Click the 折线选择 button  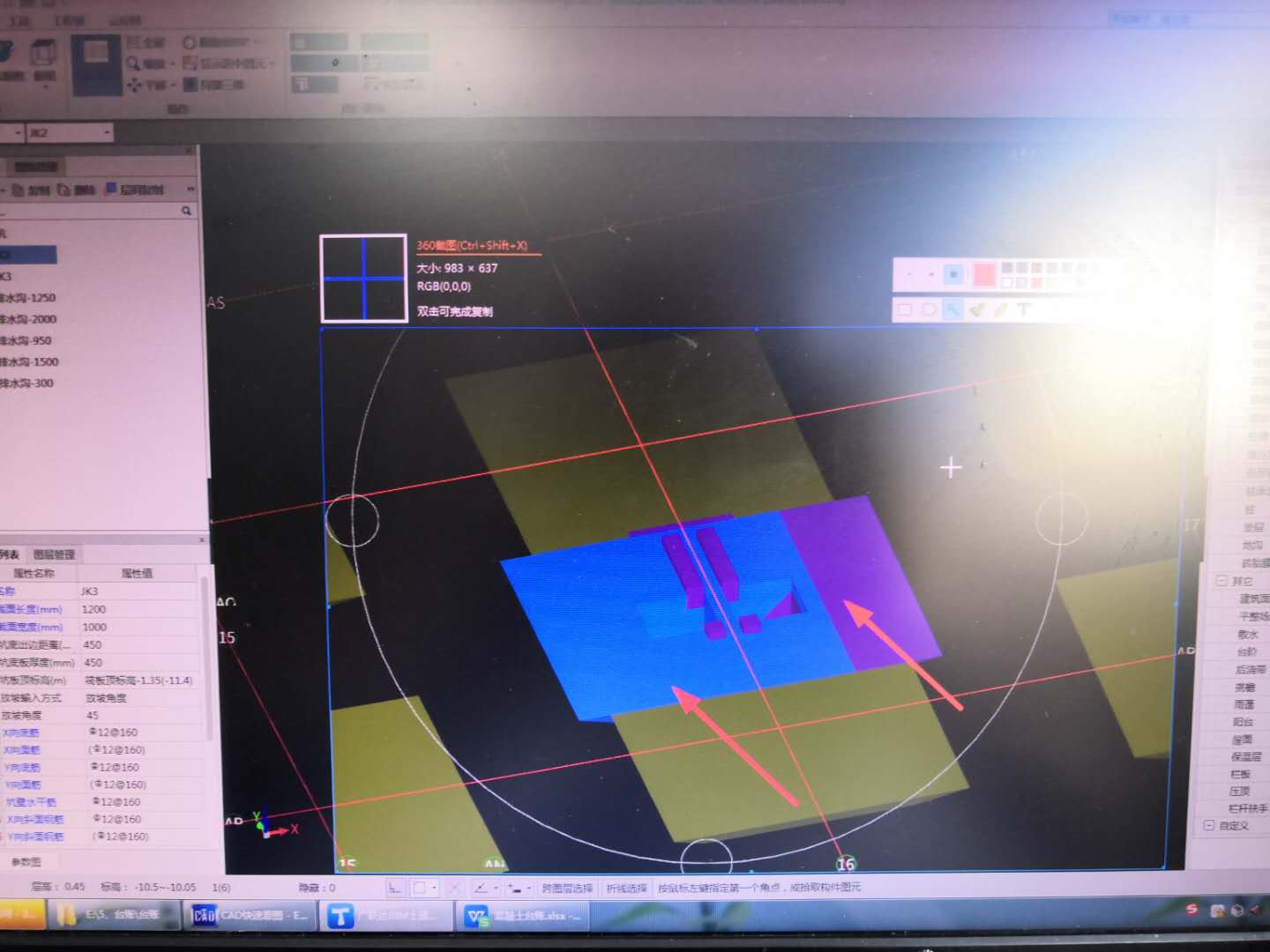pyautogui.click(x=626, y=888)
